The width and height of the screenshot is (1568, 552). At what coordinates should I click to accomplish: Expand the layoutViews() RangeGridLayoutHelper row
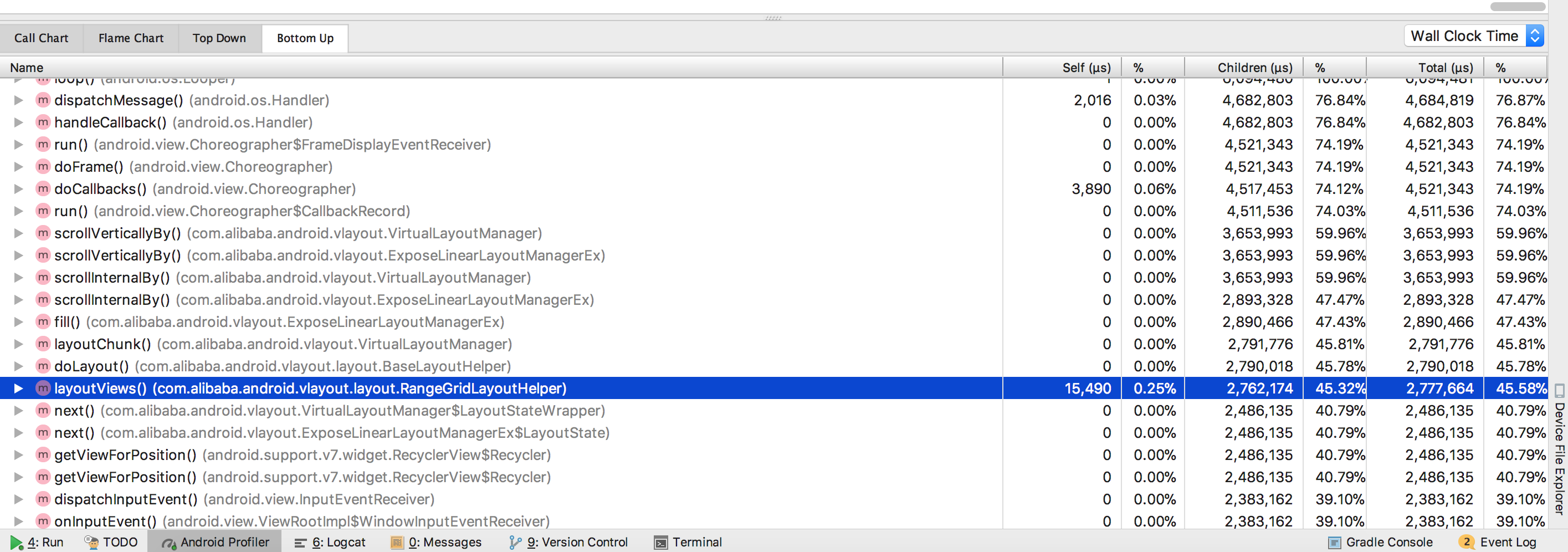pos(18,388)
